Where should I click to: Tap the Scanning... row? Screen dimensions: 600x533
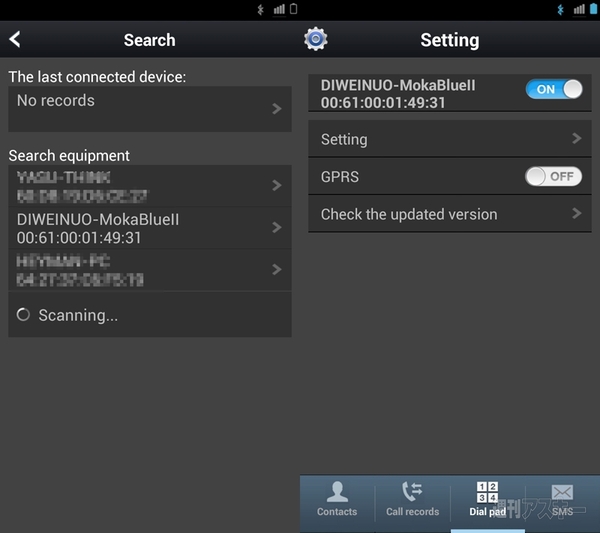tap(150, 315)
